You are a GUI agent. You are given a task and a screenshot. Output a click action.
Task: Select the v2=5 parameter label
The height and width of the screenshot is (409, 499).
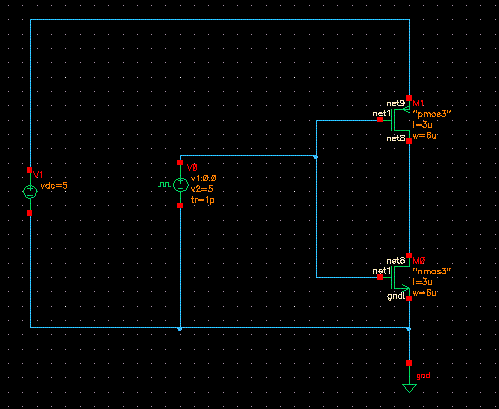pyautogui.click(x=202, y=189)
